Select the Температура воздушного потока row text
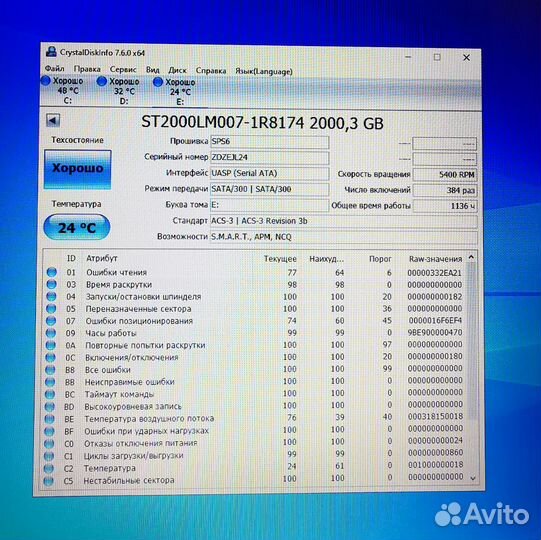The image size is (541, 540). (149, 419)
